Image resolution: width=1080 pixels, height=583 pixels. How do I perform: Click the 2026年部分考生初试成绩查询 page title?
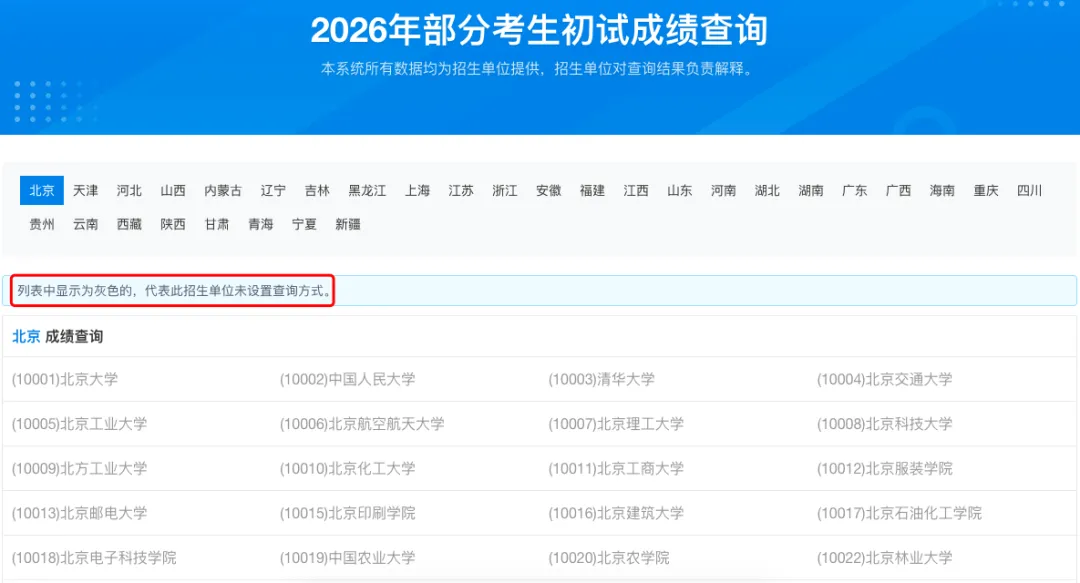click(x=539, y=30)
